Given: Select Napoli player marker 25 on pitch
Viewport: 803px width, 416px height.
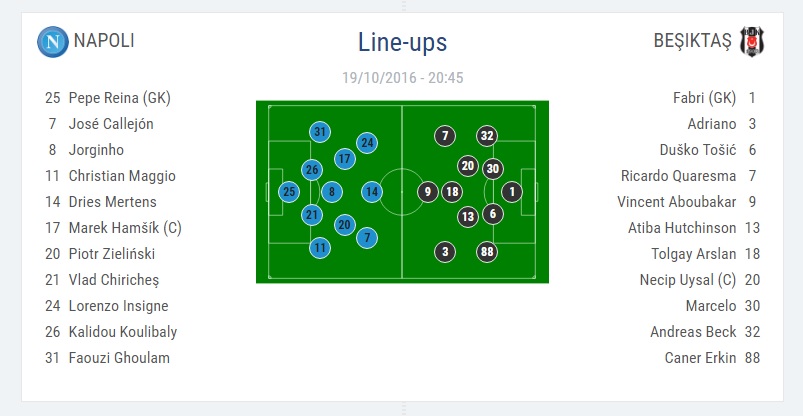Looking at the screenshot, I should coord(289,192).
